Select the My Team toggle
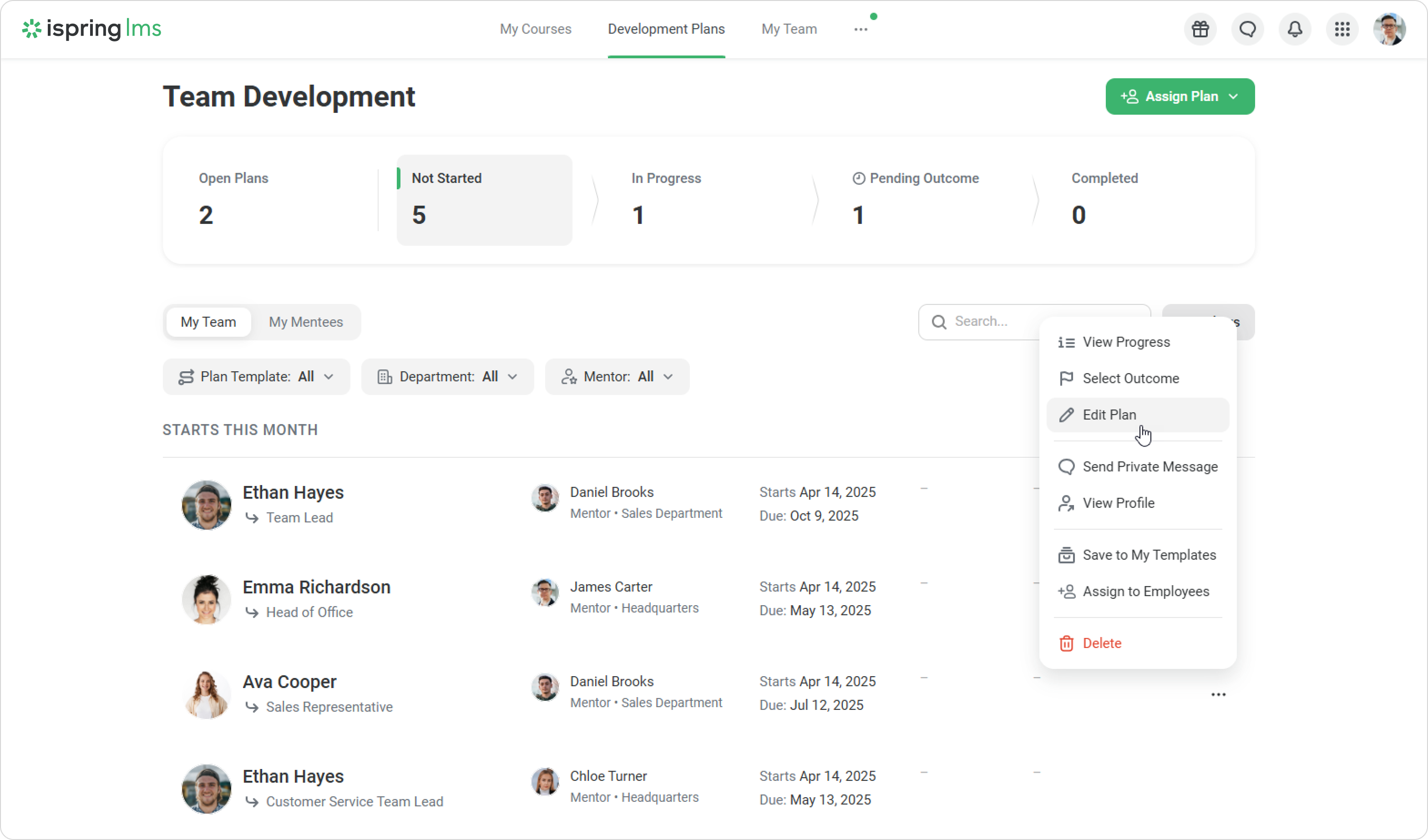The width and height of the screenshot is (1428, 840). [208, 322]
